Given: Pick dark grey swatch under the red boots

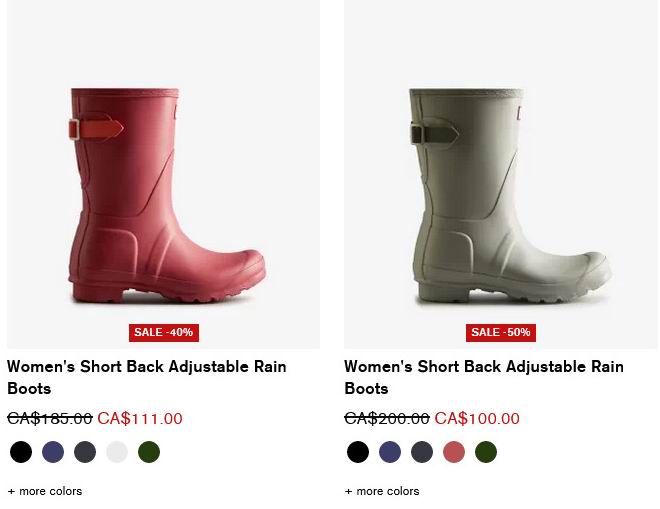Looking at the screenshot, I should pos(85,452).
